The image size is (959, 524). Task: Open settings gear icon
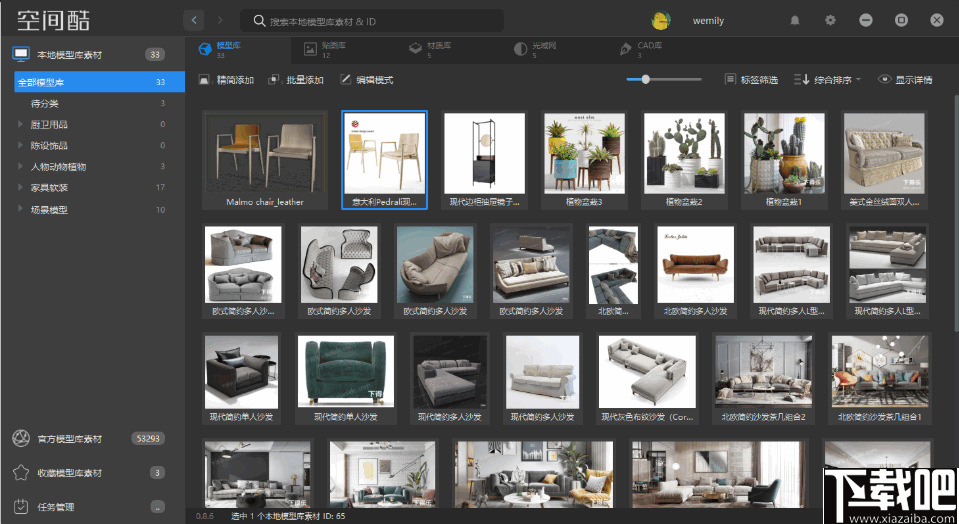pyautogui.click(x=830, y=20)
